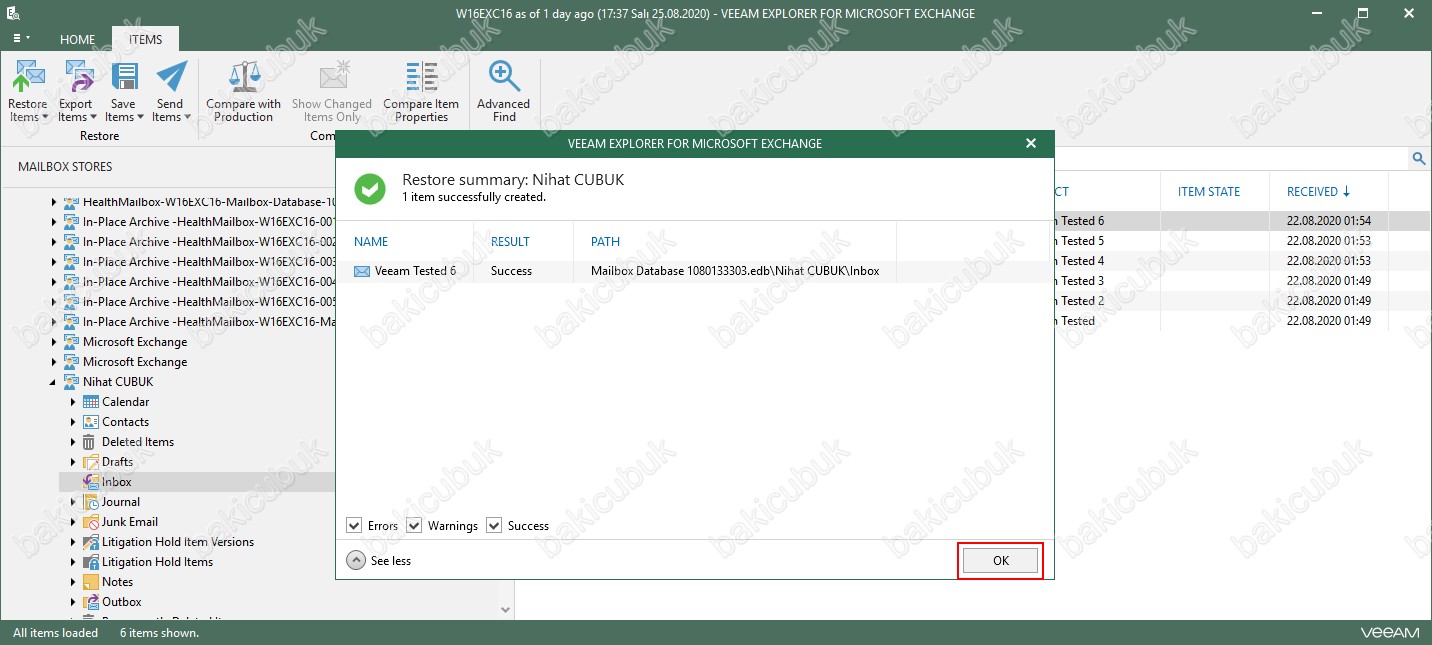Click the Mailbox Database path cell

(x=735, y=271)
